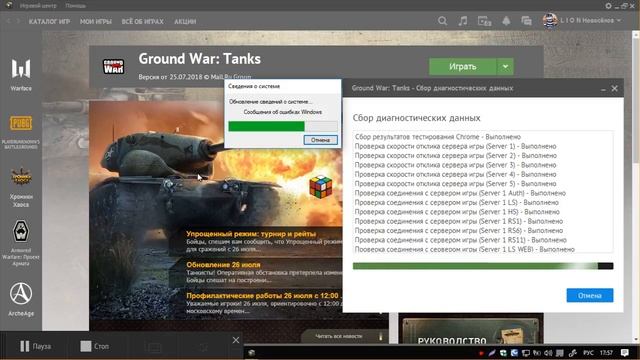Select the Server 5 response speed line
Viewport: 640px width, 360px height.
tap(456, 184)
